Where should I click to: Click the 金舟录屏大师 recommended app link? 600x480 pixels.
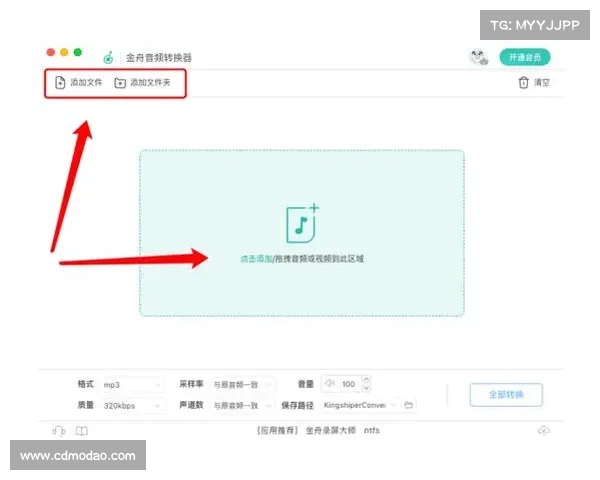pos(330,430)
